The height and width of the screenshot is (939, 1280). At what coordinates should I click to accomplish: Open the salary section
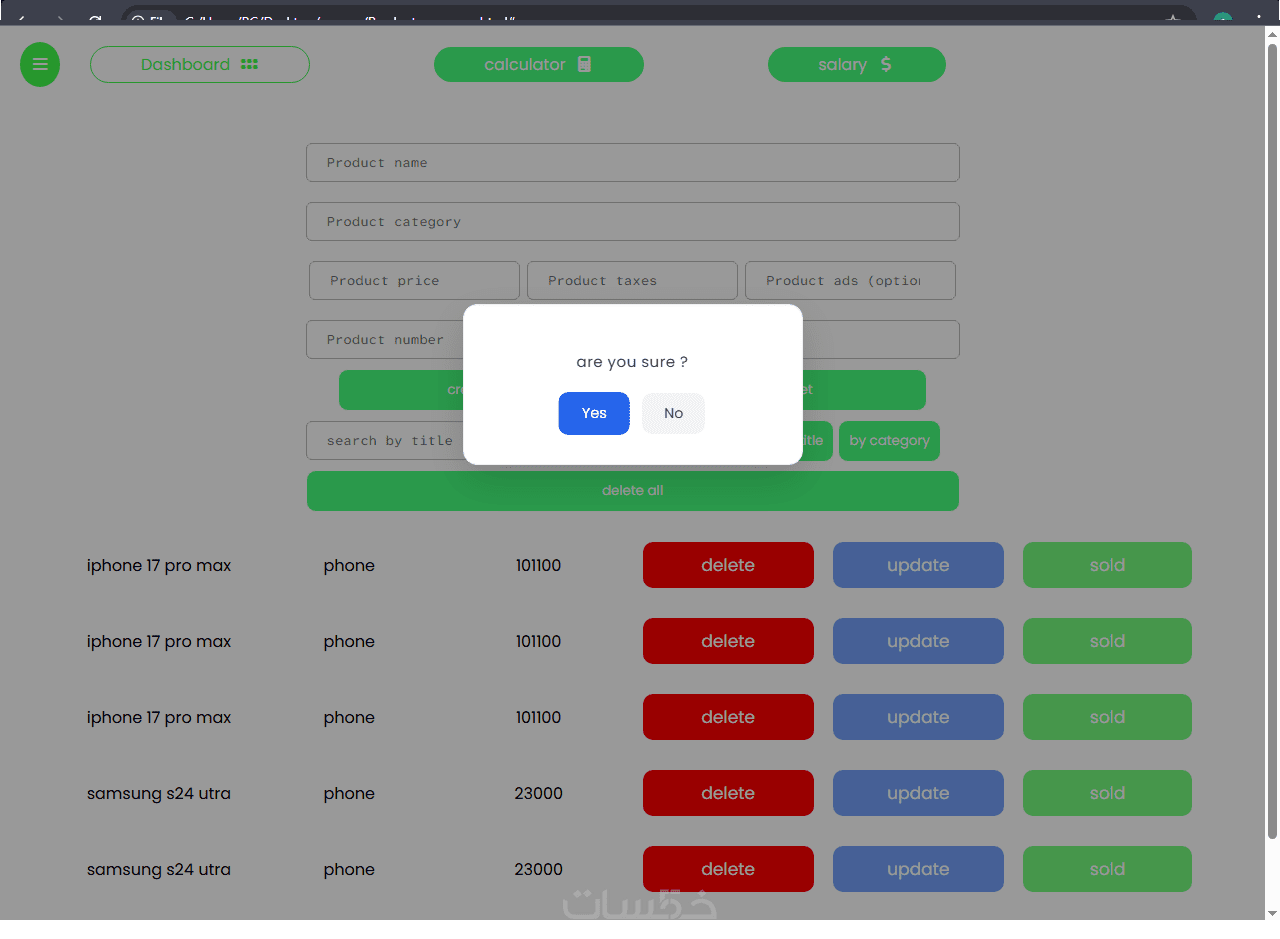pos(857,65)
